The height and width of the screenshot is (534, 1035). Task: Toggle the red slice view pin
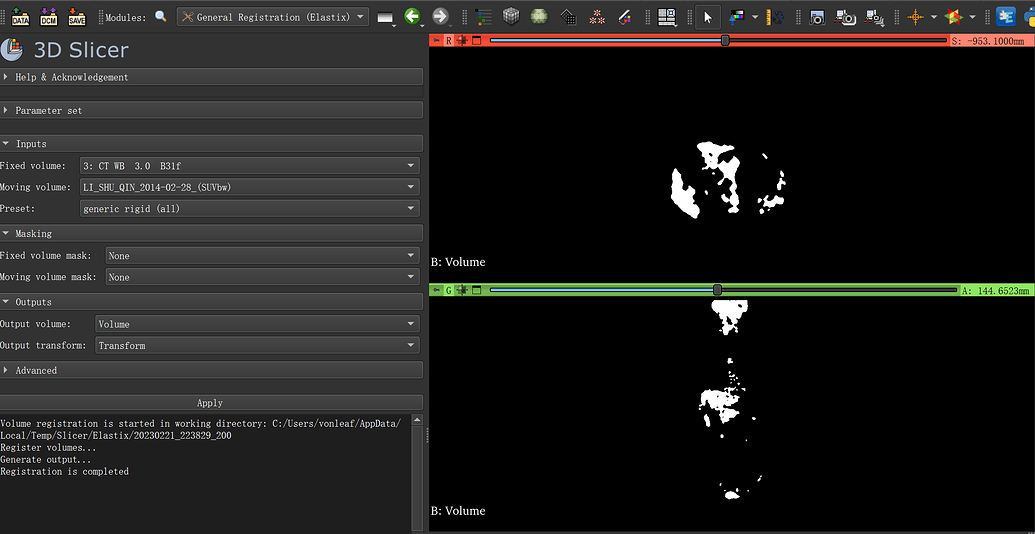click(x=436, y=41)
